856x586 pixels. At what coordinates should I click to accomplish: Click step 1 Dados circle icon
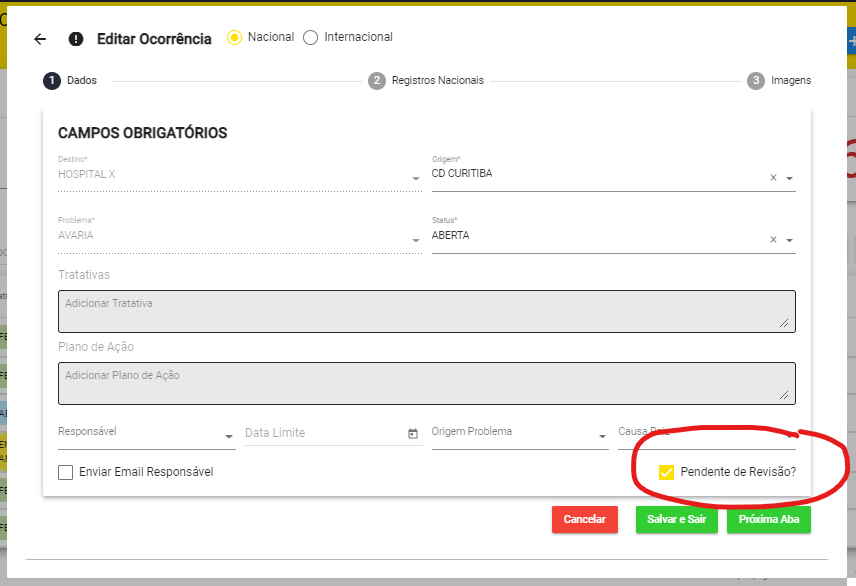pos(52,81)
